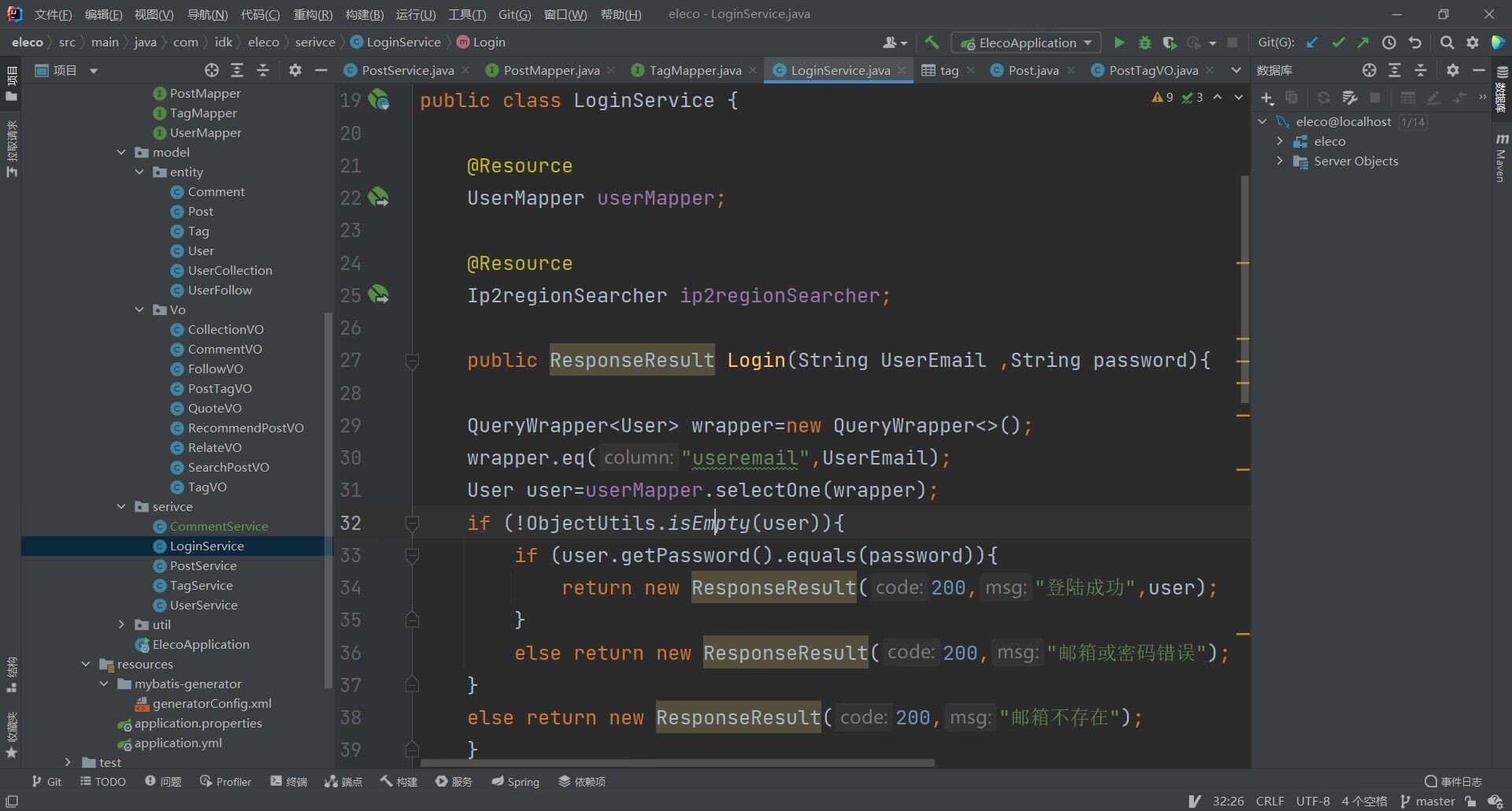This screenshot has height=811, width=1512.
Task: Show hidden editor tabs dropdown
Action: tap(1236, 70)
